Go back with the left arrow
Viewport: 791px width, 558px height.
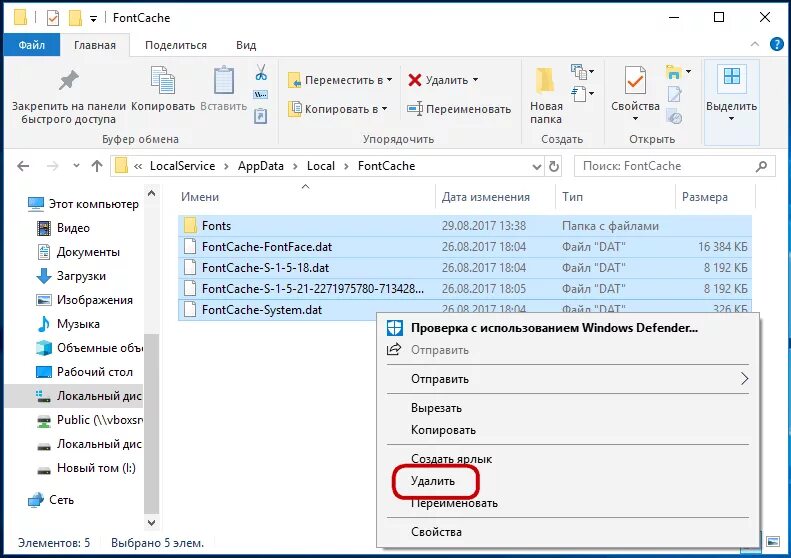[23, 166]
